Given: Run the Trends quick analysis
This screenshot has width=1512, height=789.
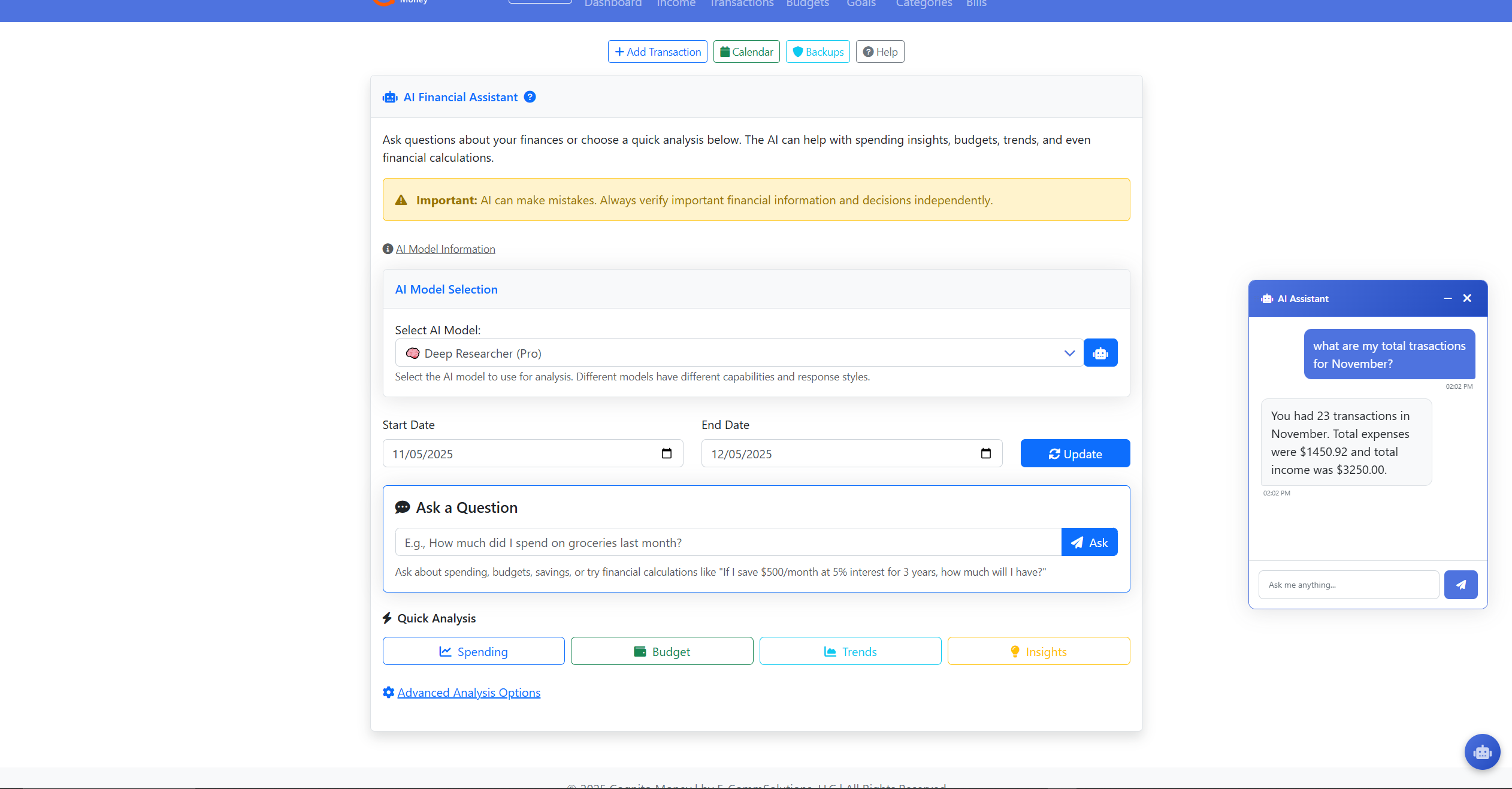Looking at the screenshot, I should (849, 651).
